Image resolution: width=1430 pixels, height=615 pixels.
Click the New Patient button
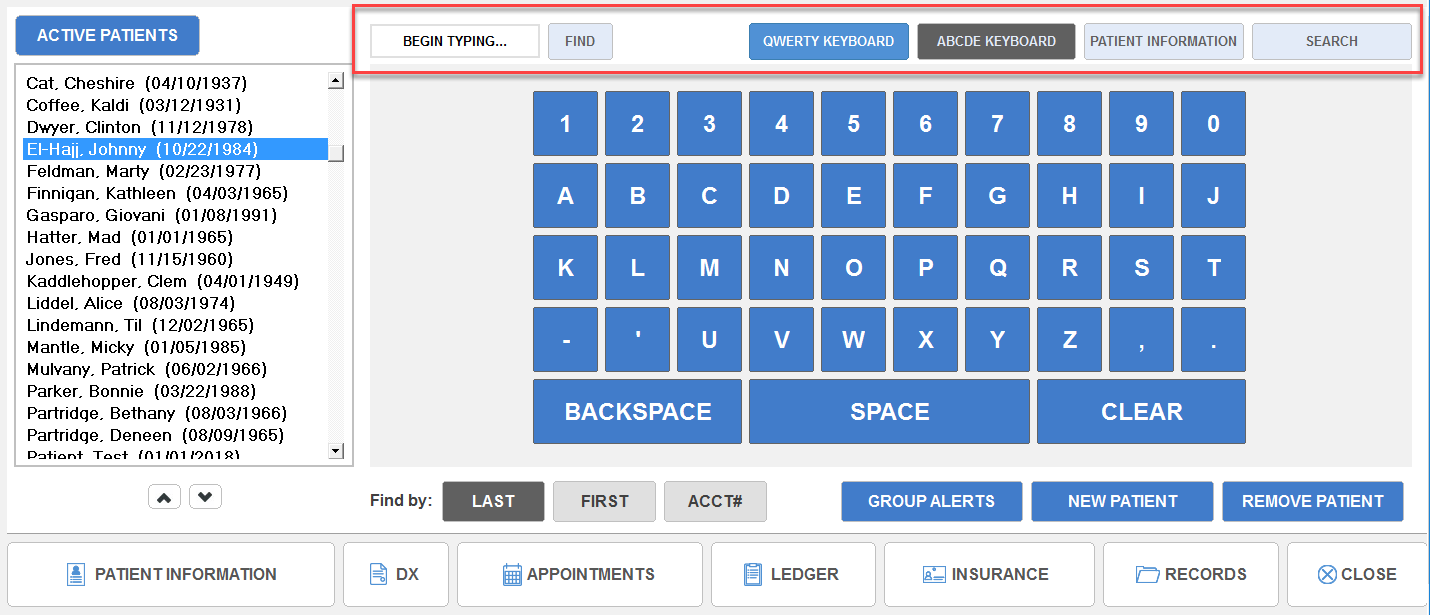1122,501
